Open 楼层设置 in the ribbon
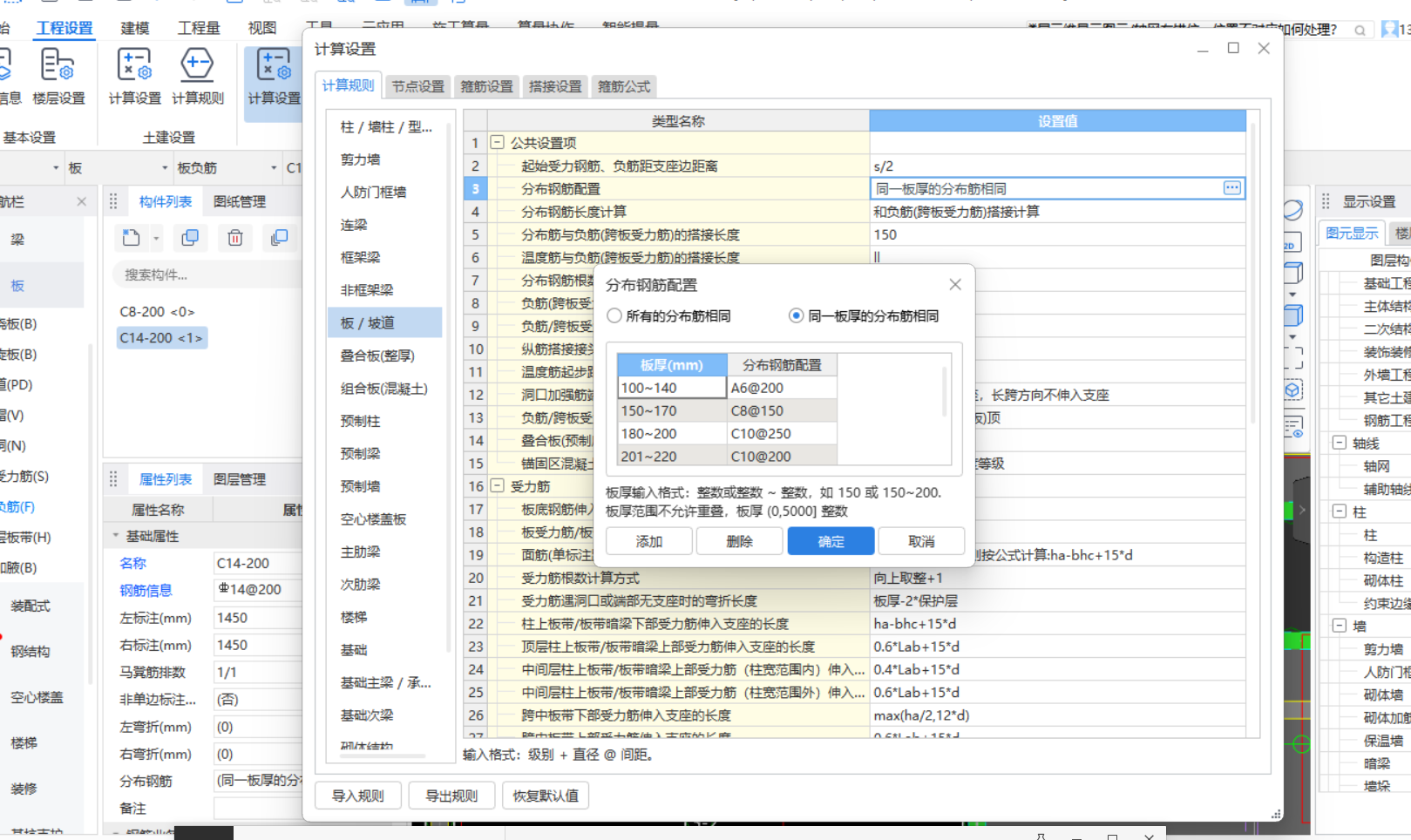Image resolution: width=1411 pixels, height=840 pixels. 58,77
